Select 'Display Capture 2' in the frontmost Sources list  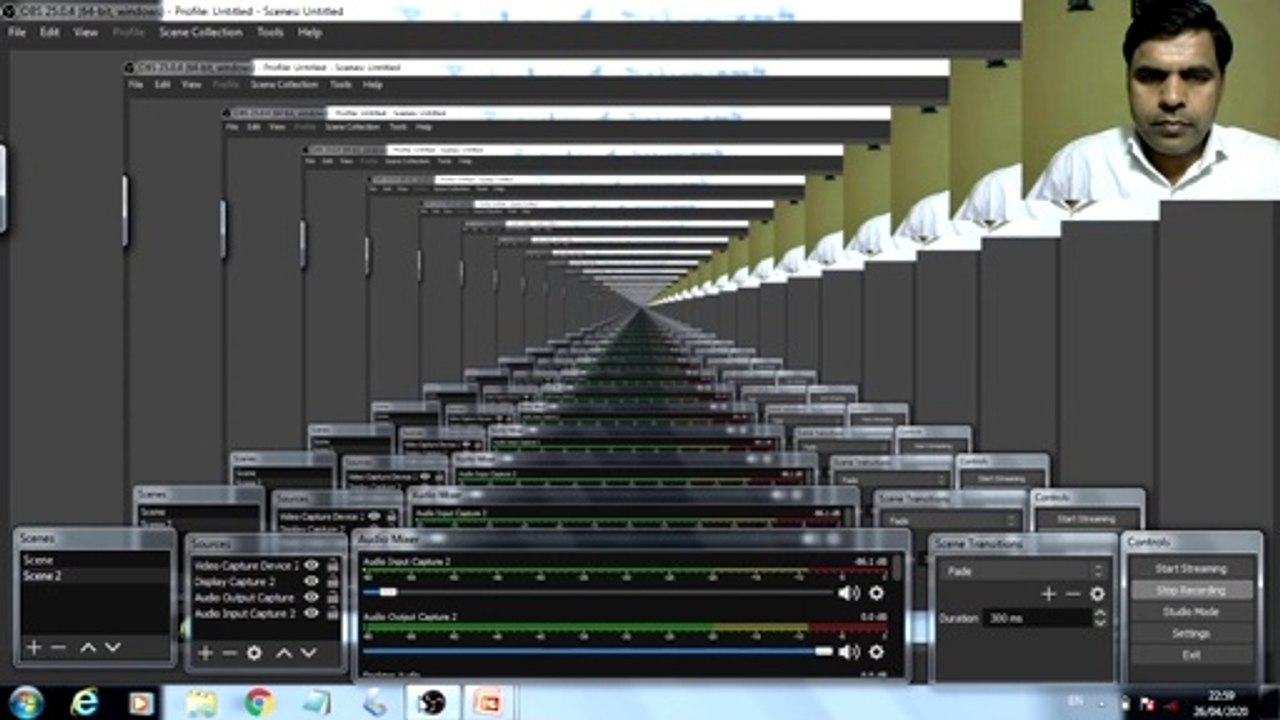pos(234,581)
